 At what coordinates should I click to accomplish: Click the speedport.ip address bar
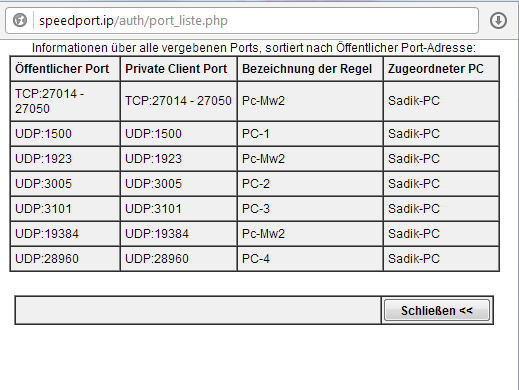click(x=242, y=20)
